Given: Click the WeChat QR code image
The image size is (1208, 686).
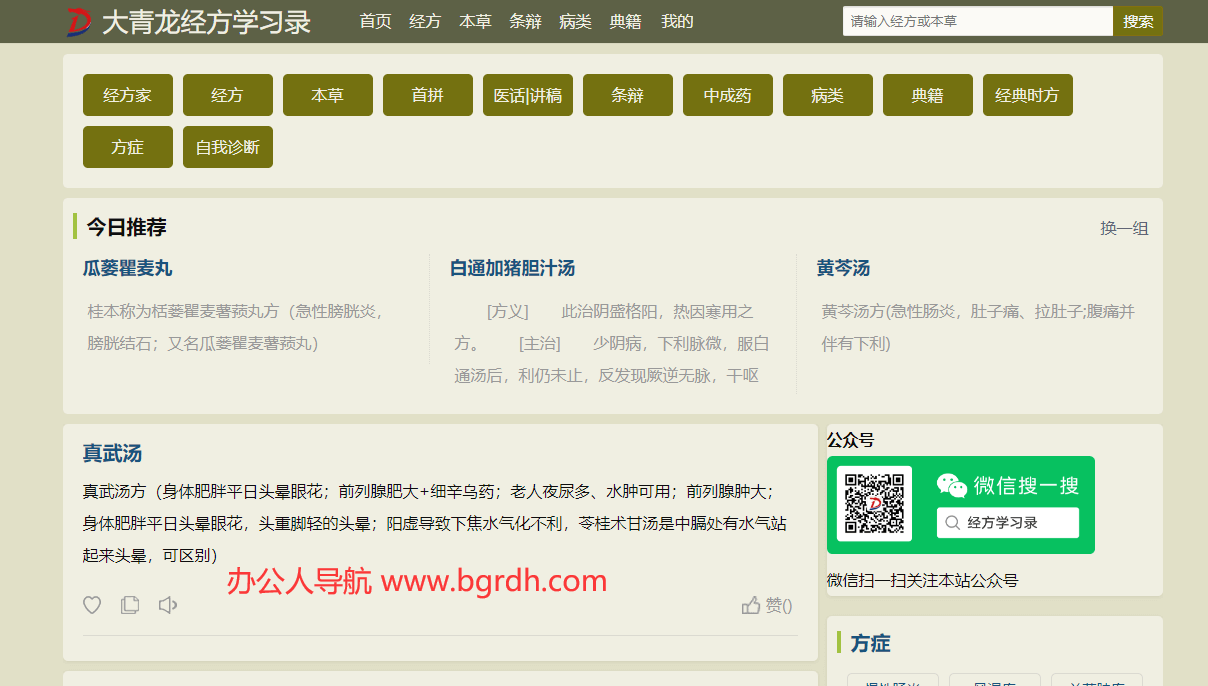Looking at the screenshot, I should pos(874,504).
